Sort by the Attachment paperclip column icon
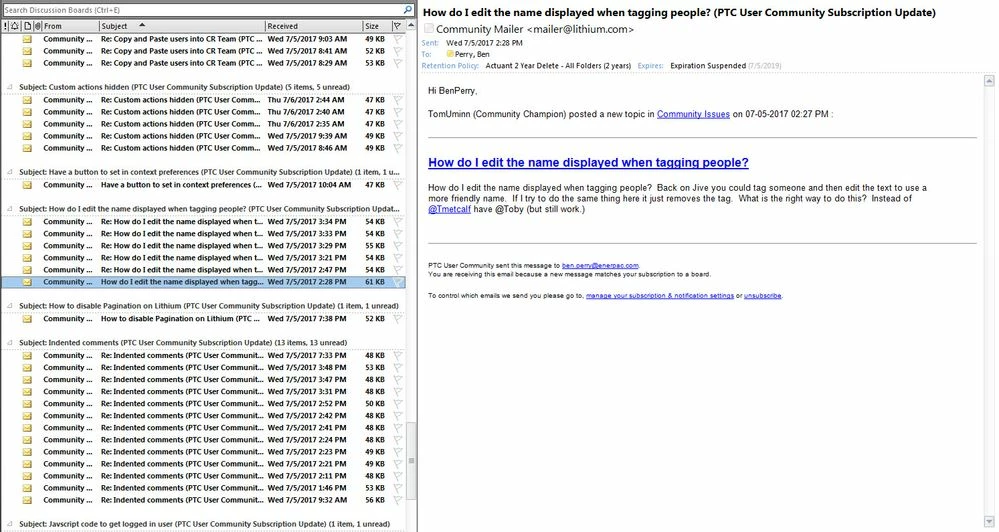This screenshot has height=532, width=999. 38,26
